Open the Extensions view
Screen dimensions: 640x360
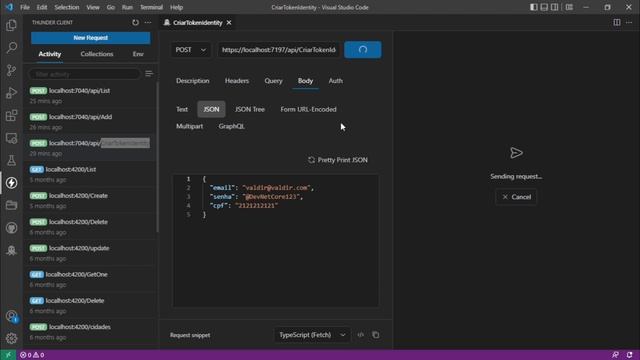point(11,116)
